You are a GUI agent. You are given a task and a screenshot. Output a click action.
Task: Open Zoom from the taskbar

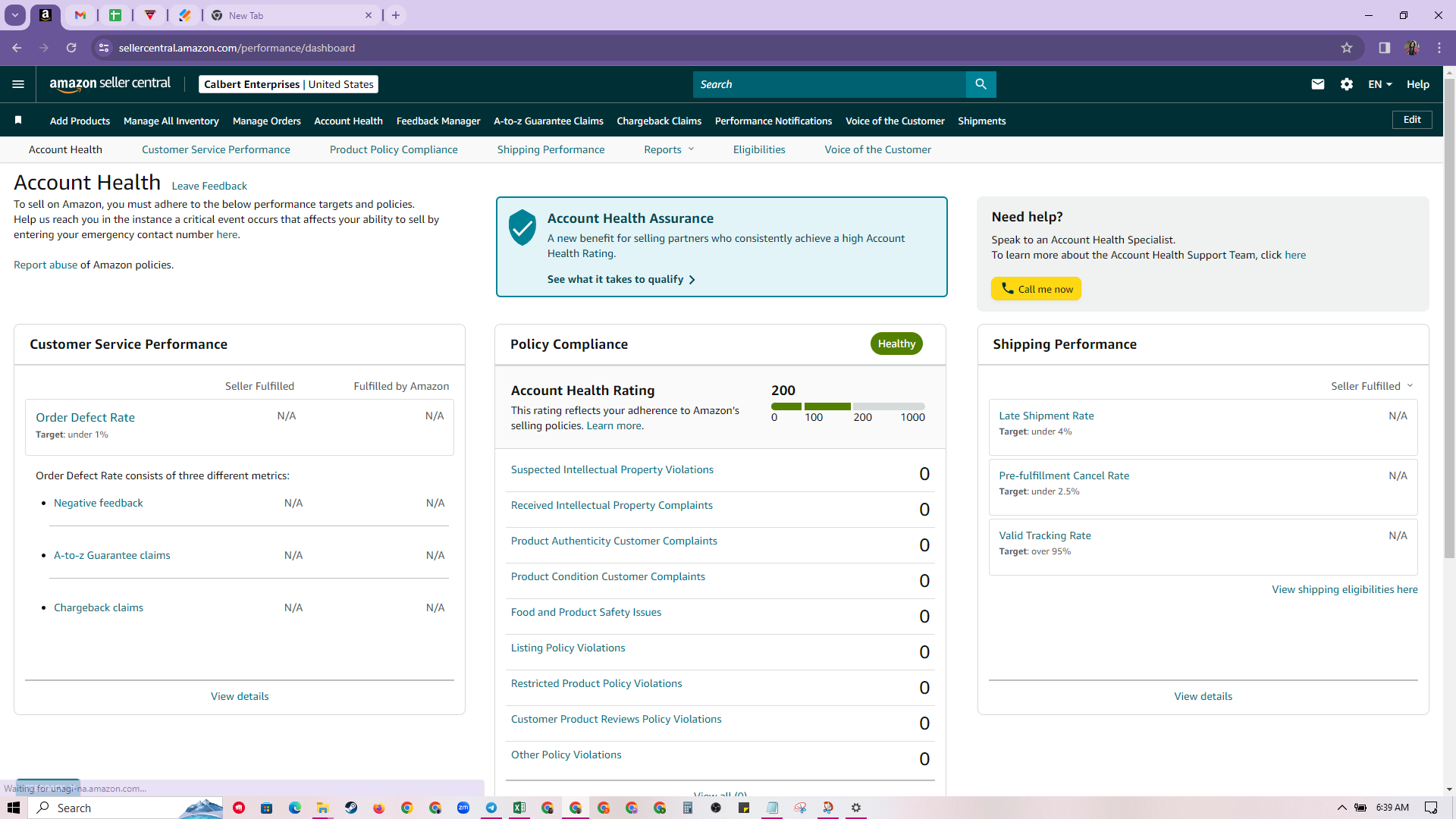tap(463, 808)
